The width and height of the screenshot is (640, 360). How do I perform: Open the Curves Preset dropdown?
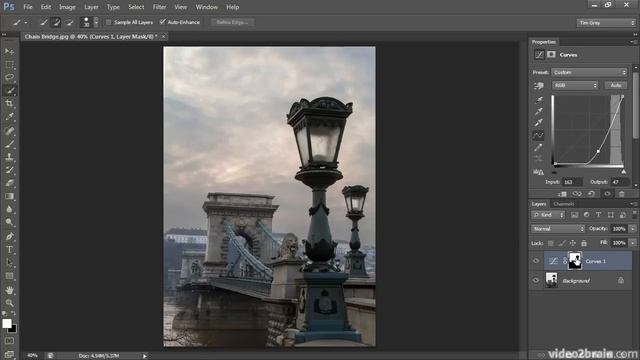tap(589, 72)
